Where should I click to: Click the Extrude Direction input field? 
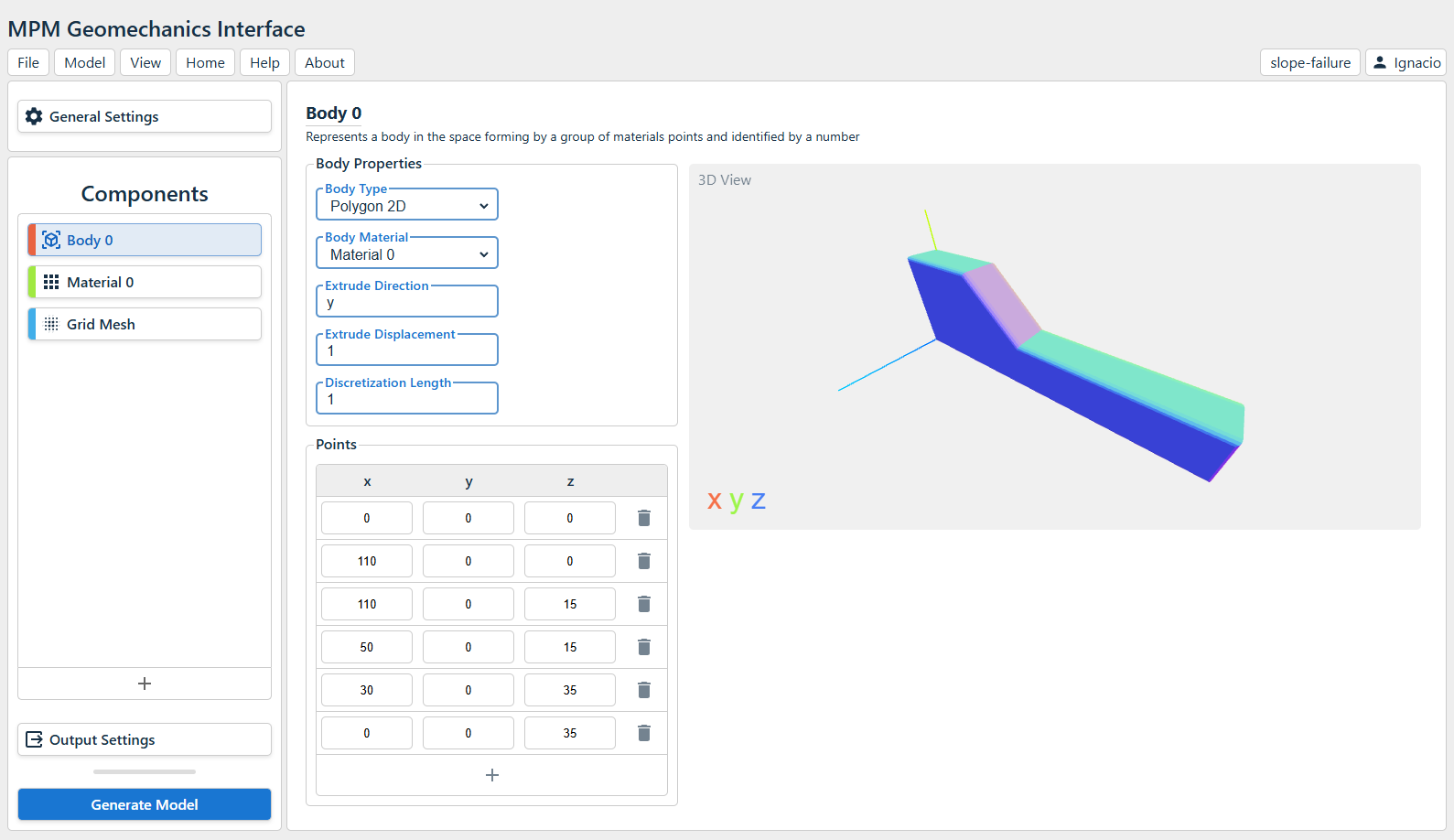[x=407, y=302]
